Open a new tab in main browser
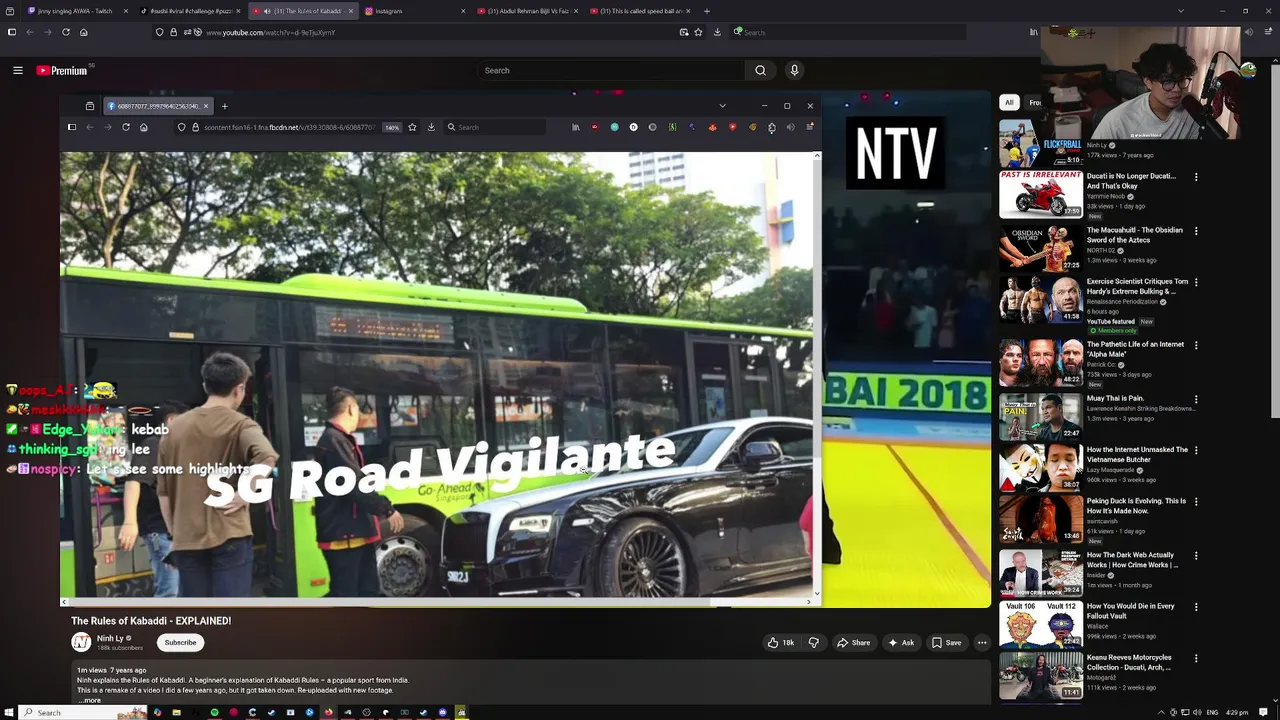1280x720 pixels. (x=707, y=11)
